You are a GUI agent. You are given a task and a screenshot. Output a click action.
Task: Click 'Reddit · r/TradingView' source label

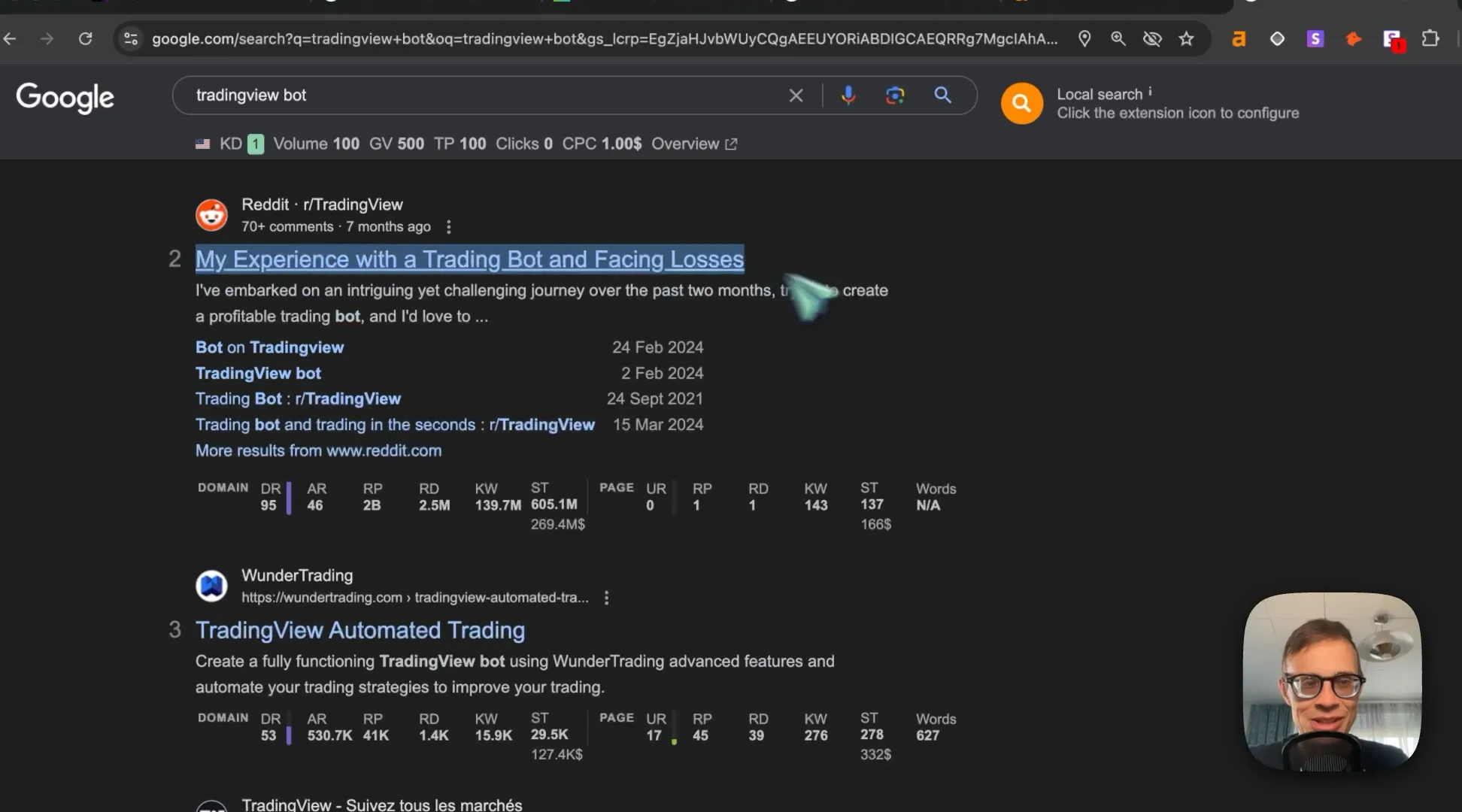coord(322,205)
